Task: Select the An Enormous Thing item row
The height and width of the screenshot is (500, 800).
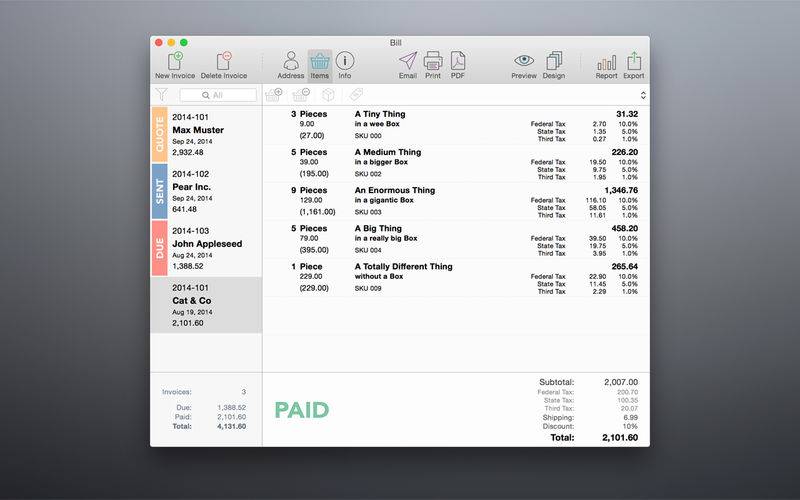Action: (x=456, y=202)
